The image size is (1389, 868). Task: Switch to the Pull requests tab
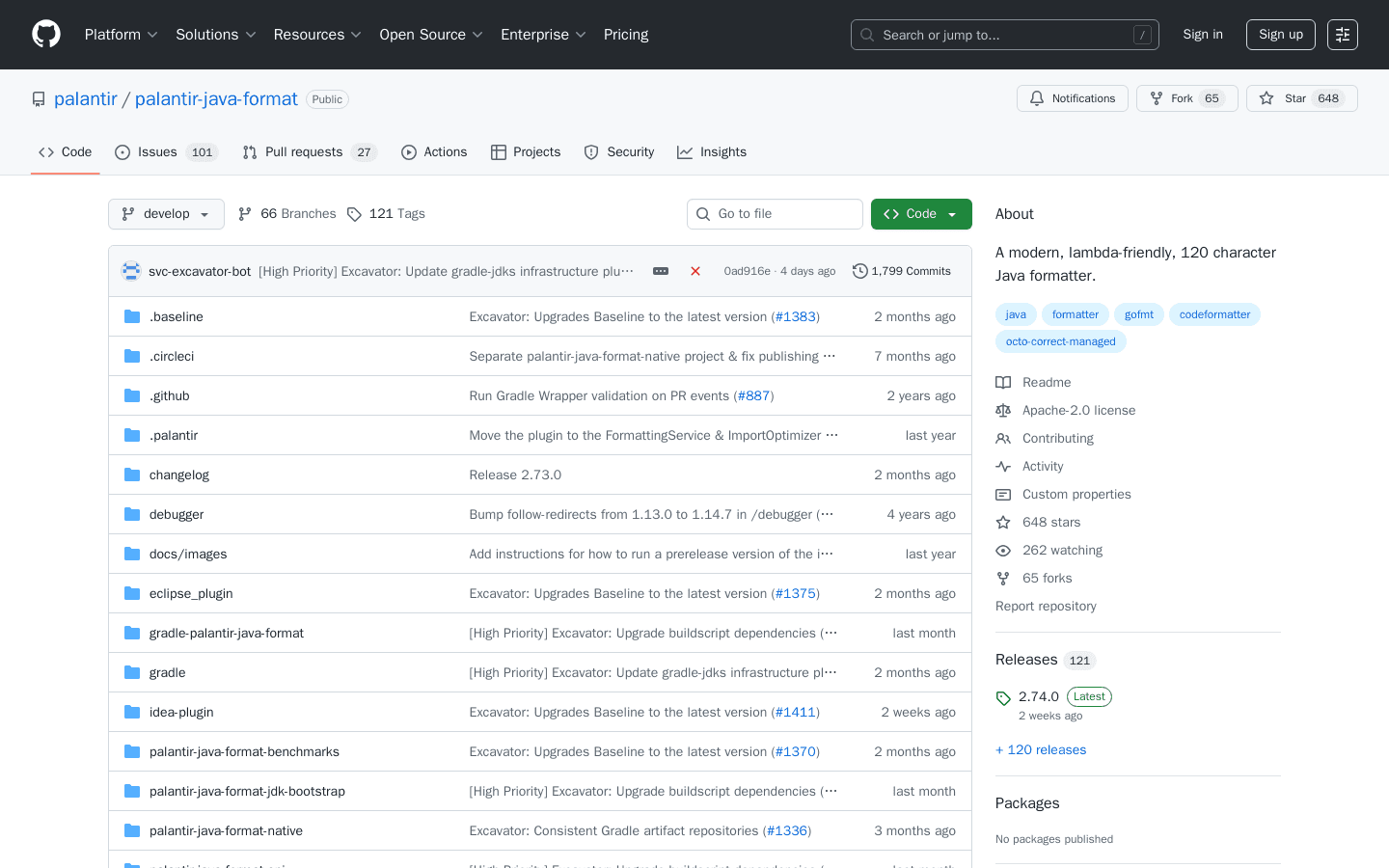click(309, 152)
